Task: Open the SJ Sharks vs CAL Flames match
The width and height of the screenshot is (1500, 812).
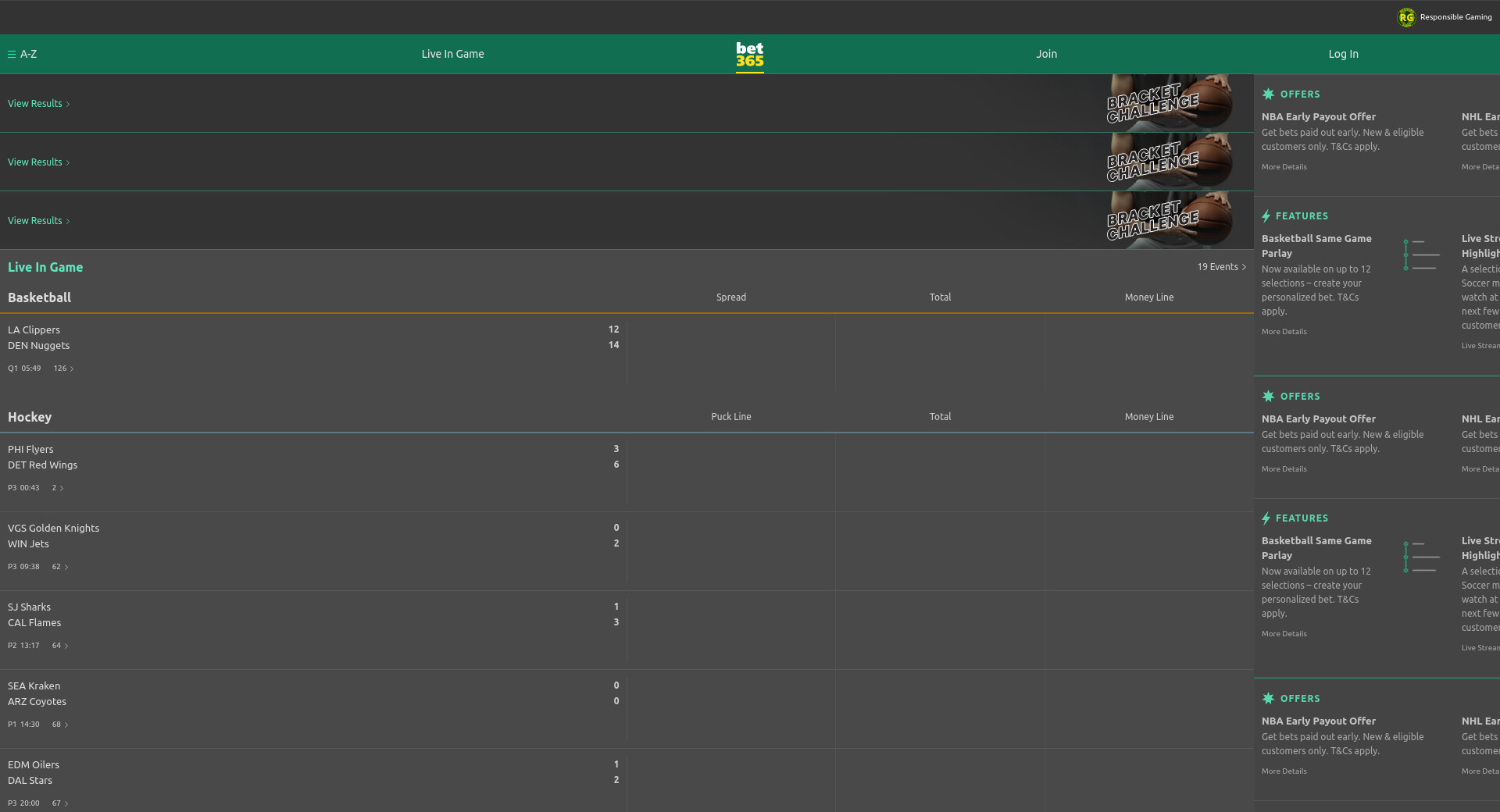Action: click(x=34, y=615)
